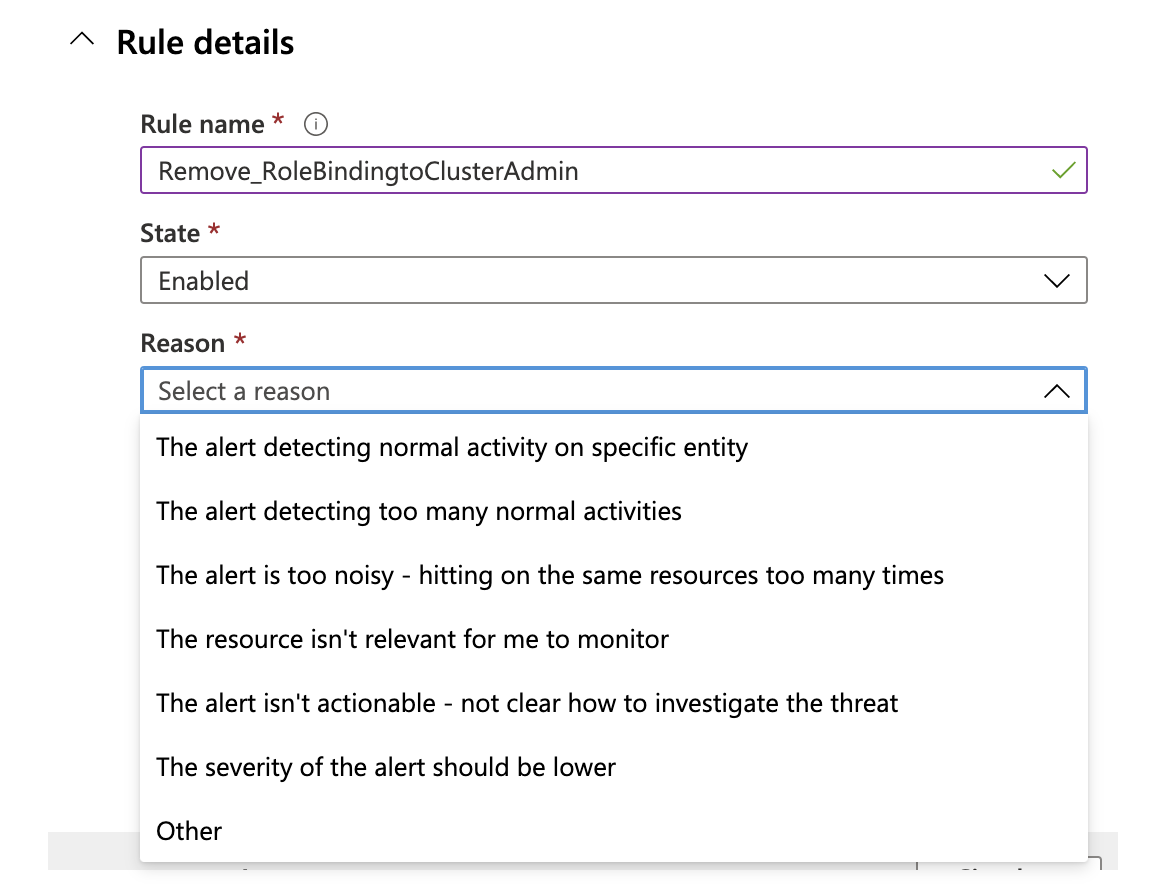The height and width of the screenshot is (894, 1166).
Task: Choose the alert isn't actionable option
Action: 526,703
